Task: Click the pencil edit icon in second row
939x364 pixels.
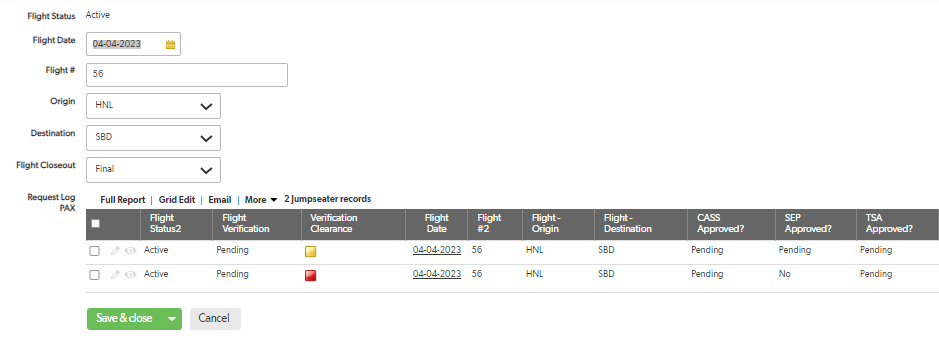Action: click(x=116, y=275)
